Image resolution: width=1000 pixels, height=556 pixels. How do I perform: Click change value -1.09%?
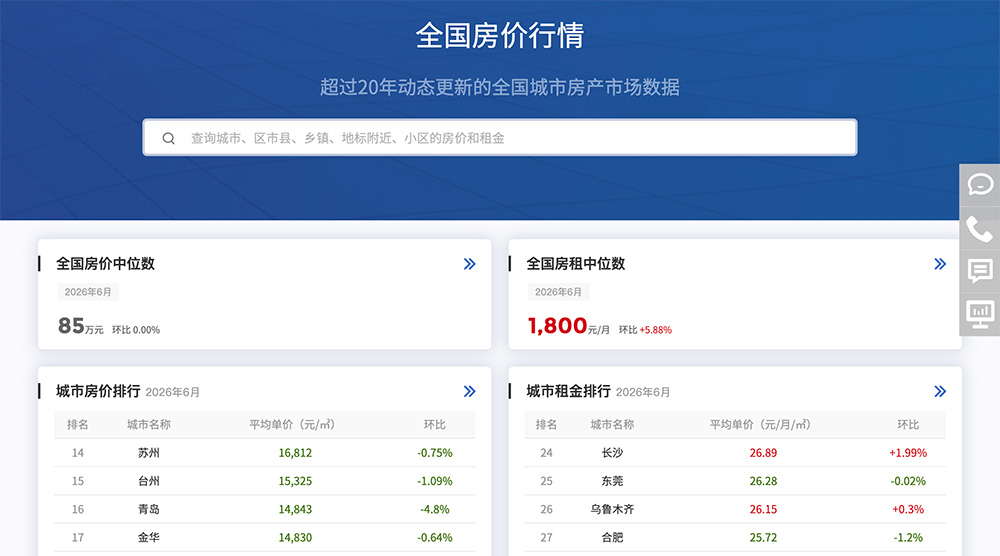(x=435, y=481)
